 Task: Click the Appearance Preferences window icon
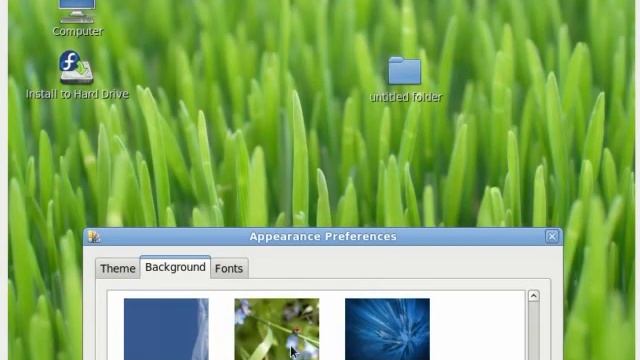click(x=94, y=237)
